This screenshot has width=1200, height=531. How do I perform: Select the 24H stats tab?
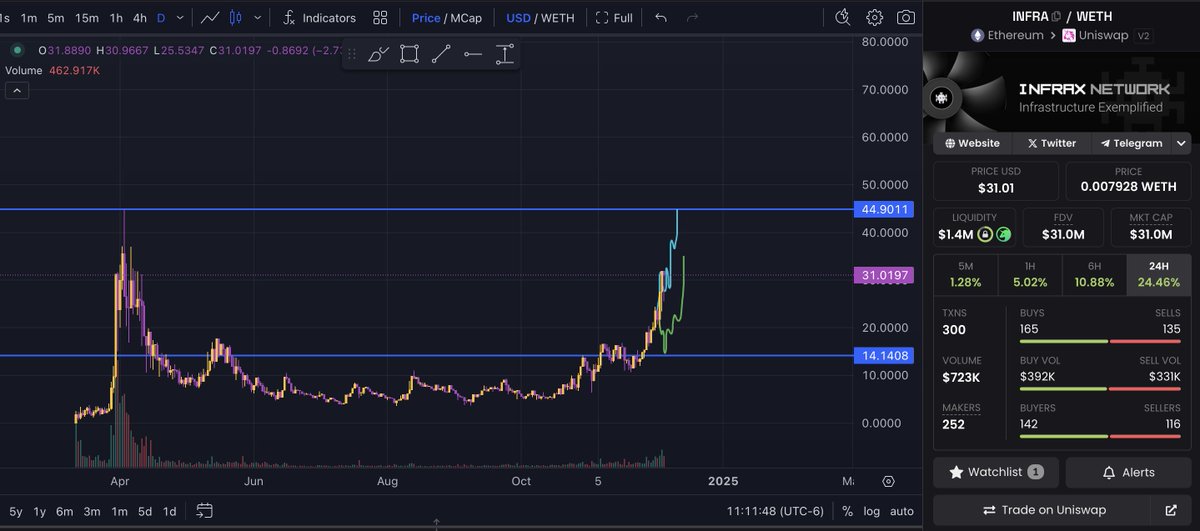coord(1158,275)
